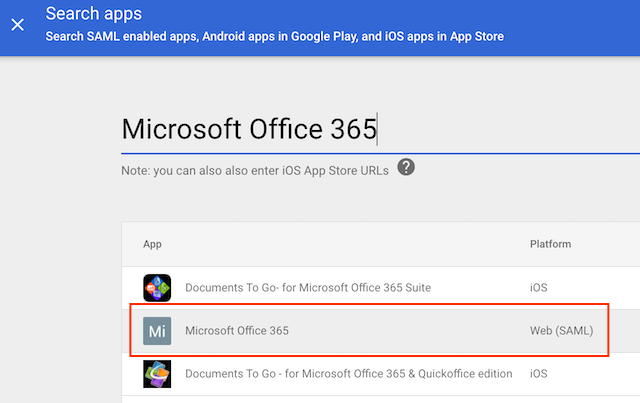Close the Search apps dialog
The width and height of the screenshot is (640, 403).
18,24
